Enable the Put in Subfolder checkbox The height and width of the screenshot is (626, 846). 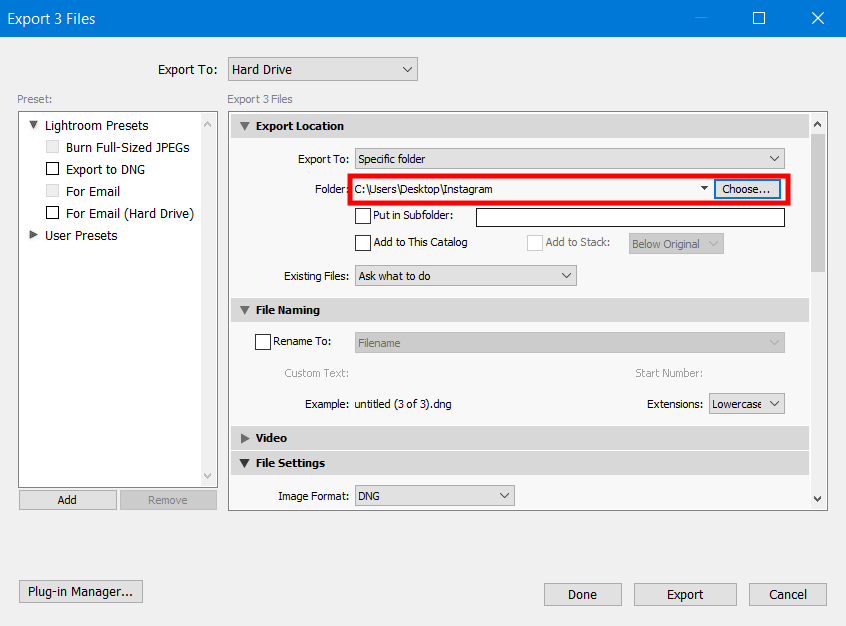click(363, 216)
